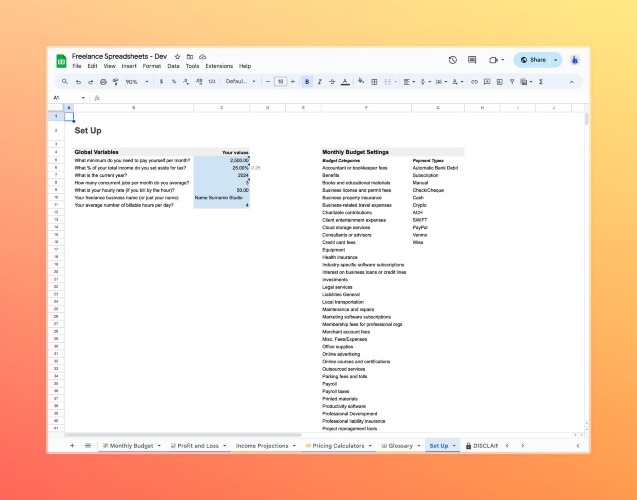Open the comments icon near Share

[472, 60]
